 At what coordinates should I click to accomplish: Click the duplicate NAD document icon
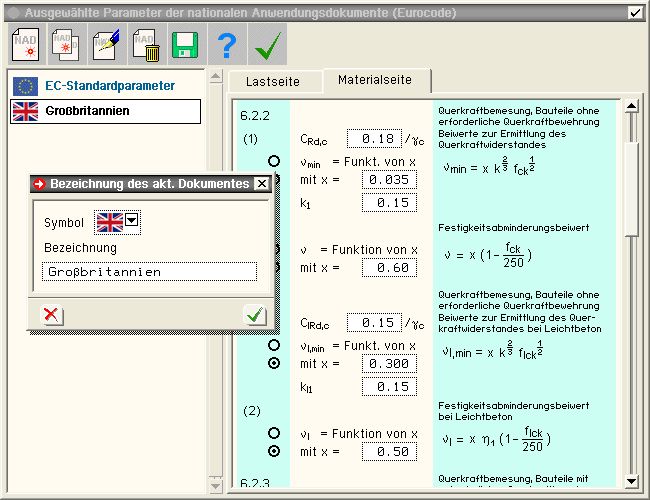65,44
